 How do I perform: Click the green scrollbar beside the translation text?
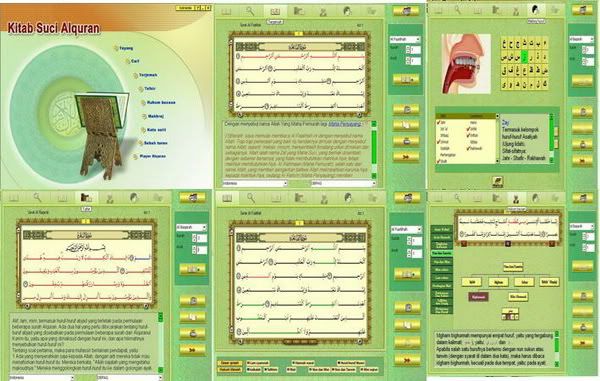click(x=374, y=150)
